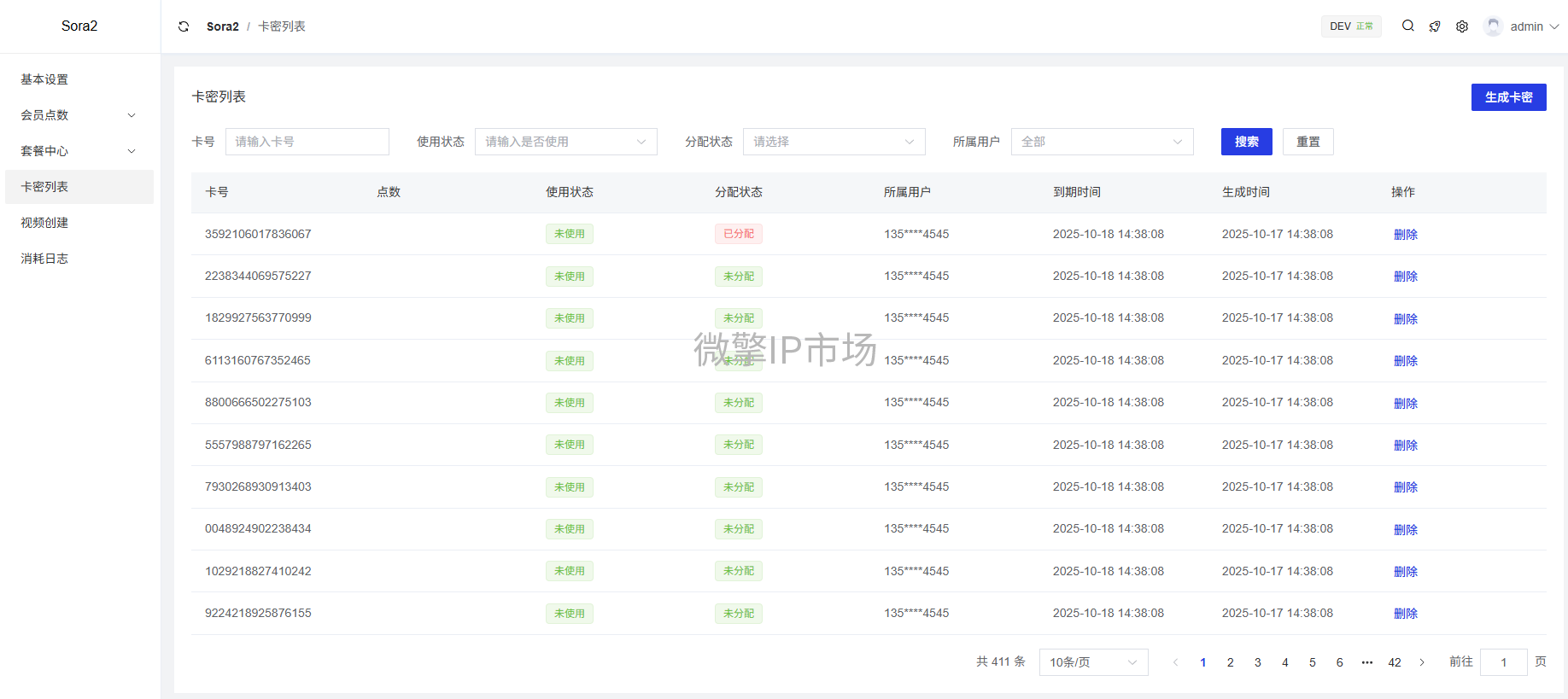The height and width of the screenshot is (699, 1568).
Task: Change the 10条/页 page size selector
Action: point(1093,662)
